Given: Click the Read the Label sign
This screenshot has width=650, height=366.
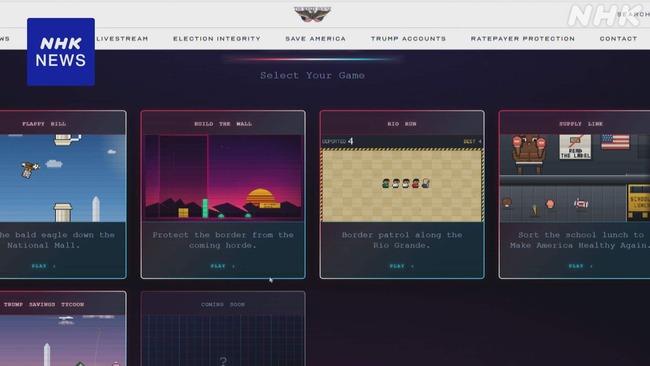Looking at the screenshot, I should click(575, 146).
